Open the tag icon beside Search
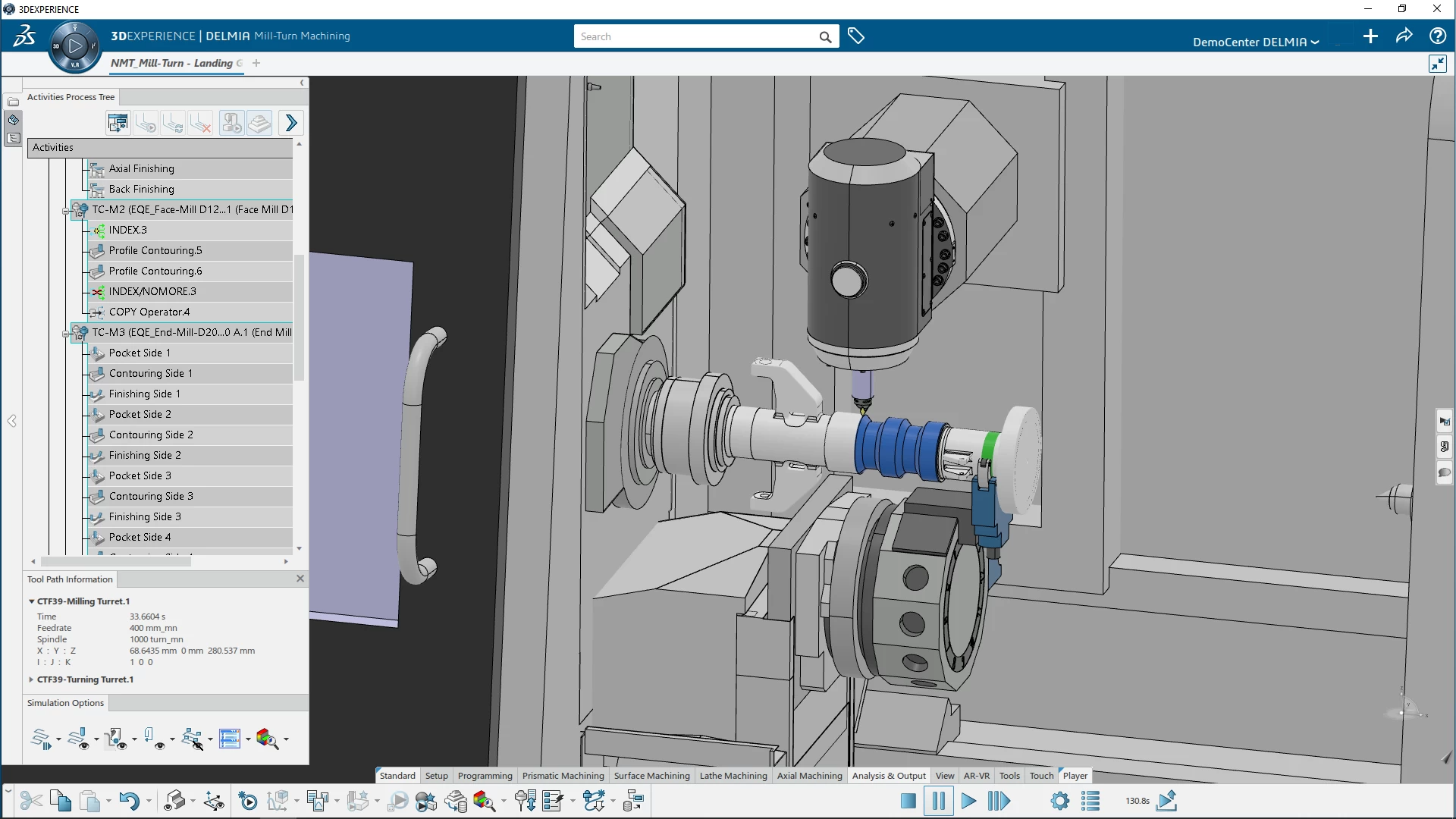1456x819 pixels. [x=856, y=36]
